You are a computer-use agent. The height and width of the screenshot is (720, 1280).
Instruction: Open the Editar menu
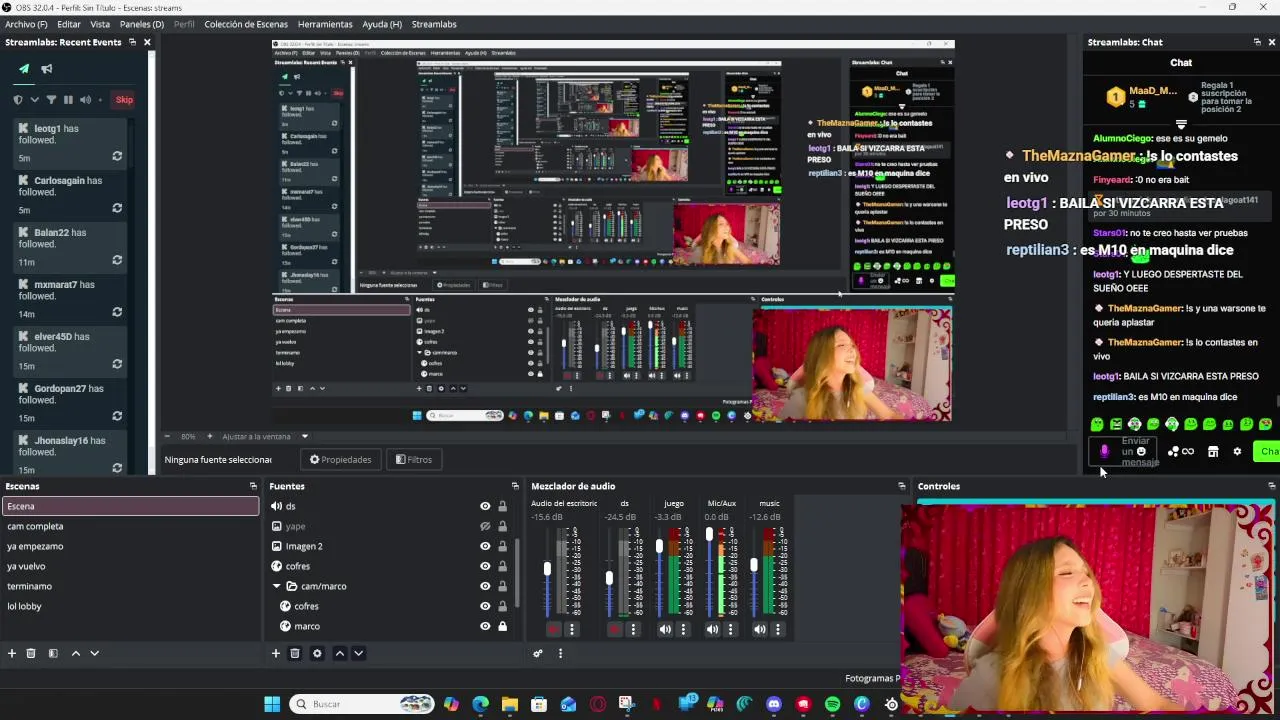point(69,24)
